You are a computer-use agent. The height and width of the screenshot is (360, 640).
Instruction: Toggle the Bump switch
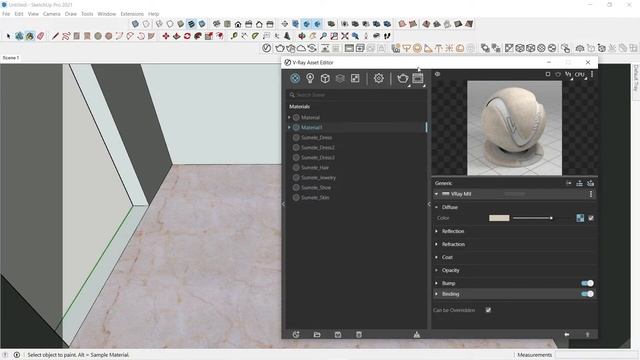587,283
